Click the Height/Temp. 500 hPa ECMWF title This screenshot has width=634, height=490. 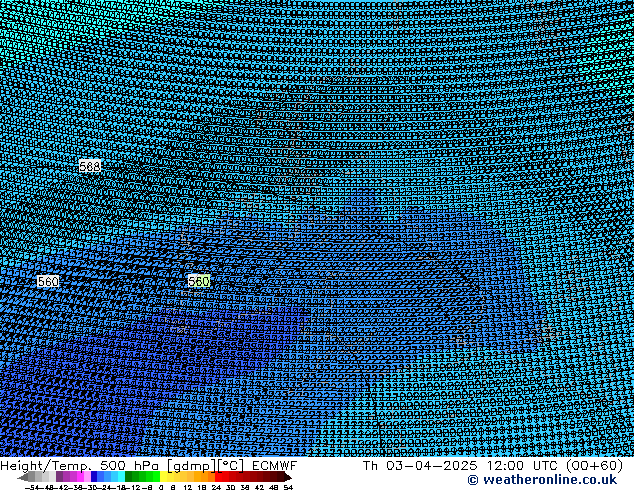(148, 466)
